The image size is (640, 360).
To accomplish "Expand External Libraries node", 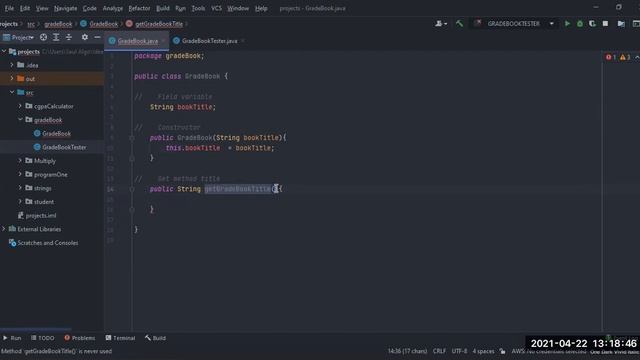I will point(4,229).
